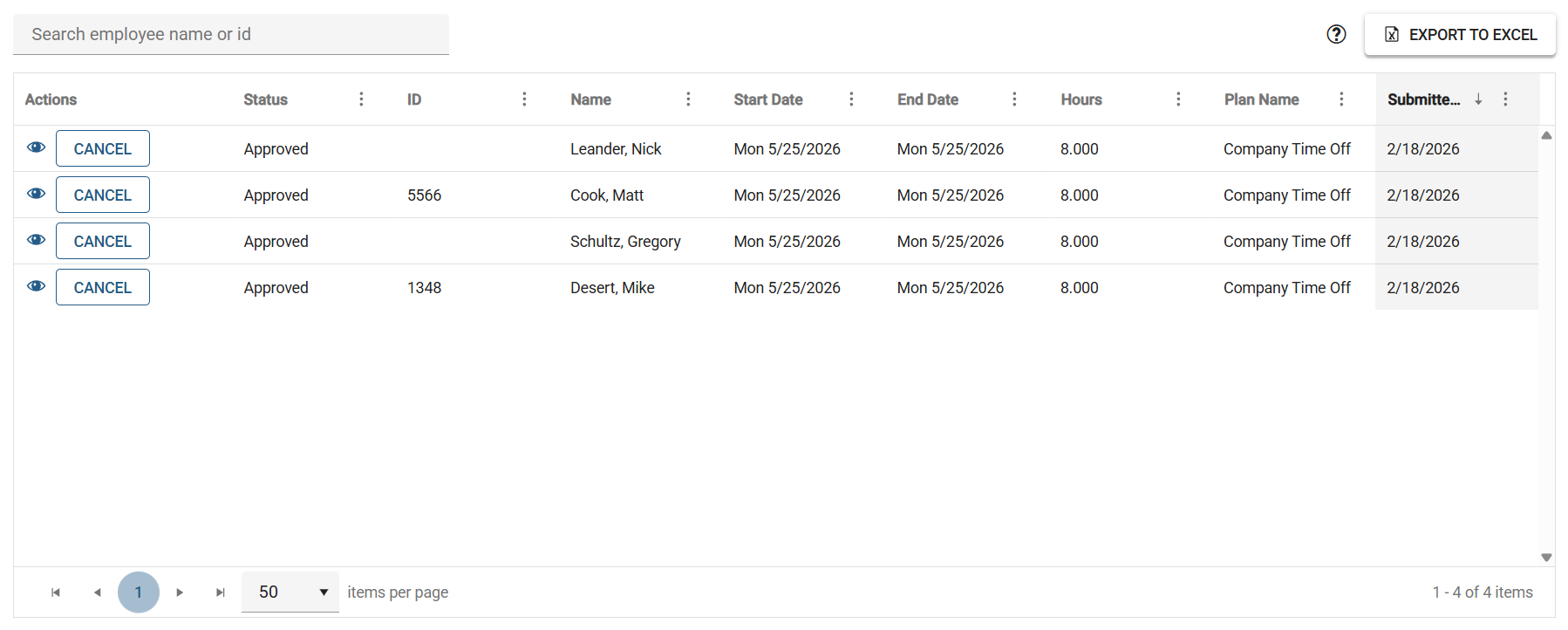Screen dimensions: 1568x630
Task: Open the items per page dropdown
Action: click(290, 592)
